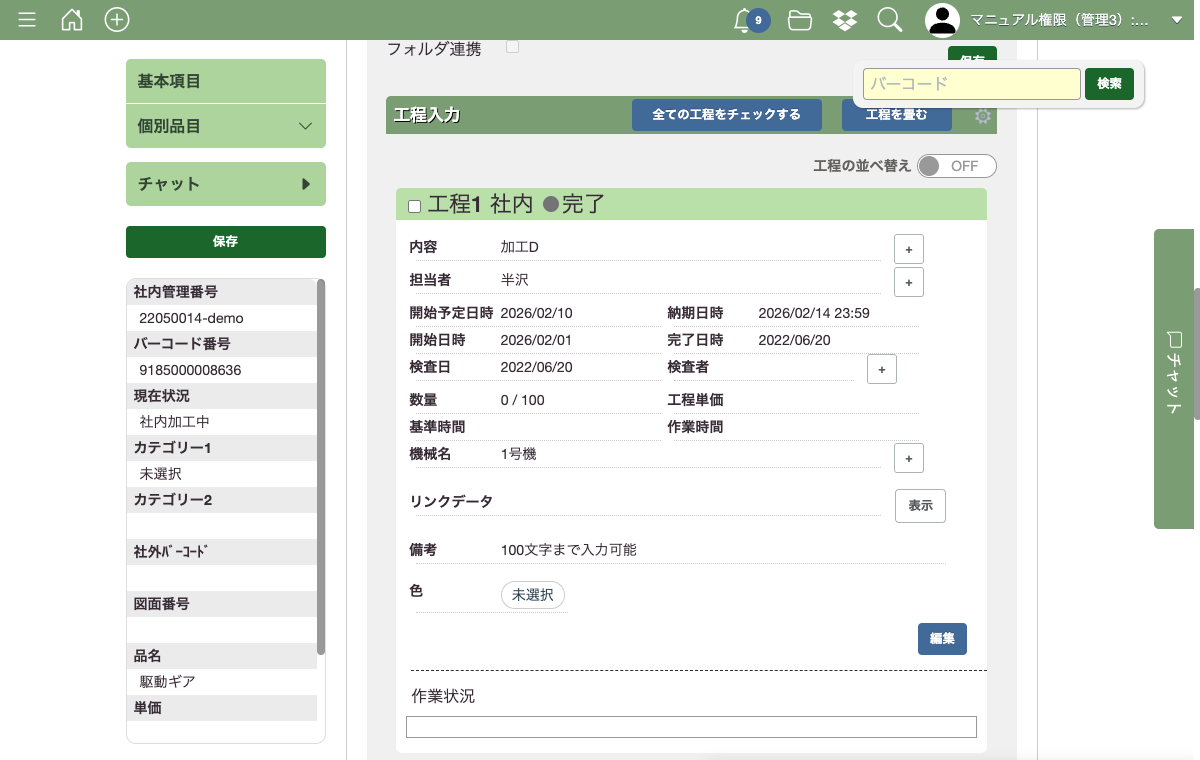Open the Dropbox icon
Screen dimensions: 1200x760
point(844,20)
